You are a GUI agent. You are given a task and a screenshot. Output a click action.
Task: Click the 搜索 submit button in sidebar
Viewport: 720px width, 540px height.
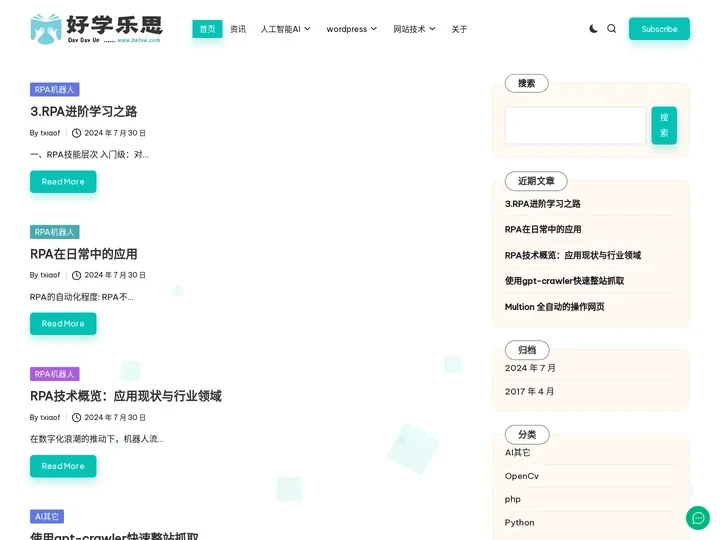coord(664,125)
